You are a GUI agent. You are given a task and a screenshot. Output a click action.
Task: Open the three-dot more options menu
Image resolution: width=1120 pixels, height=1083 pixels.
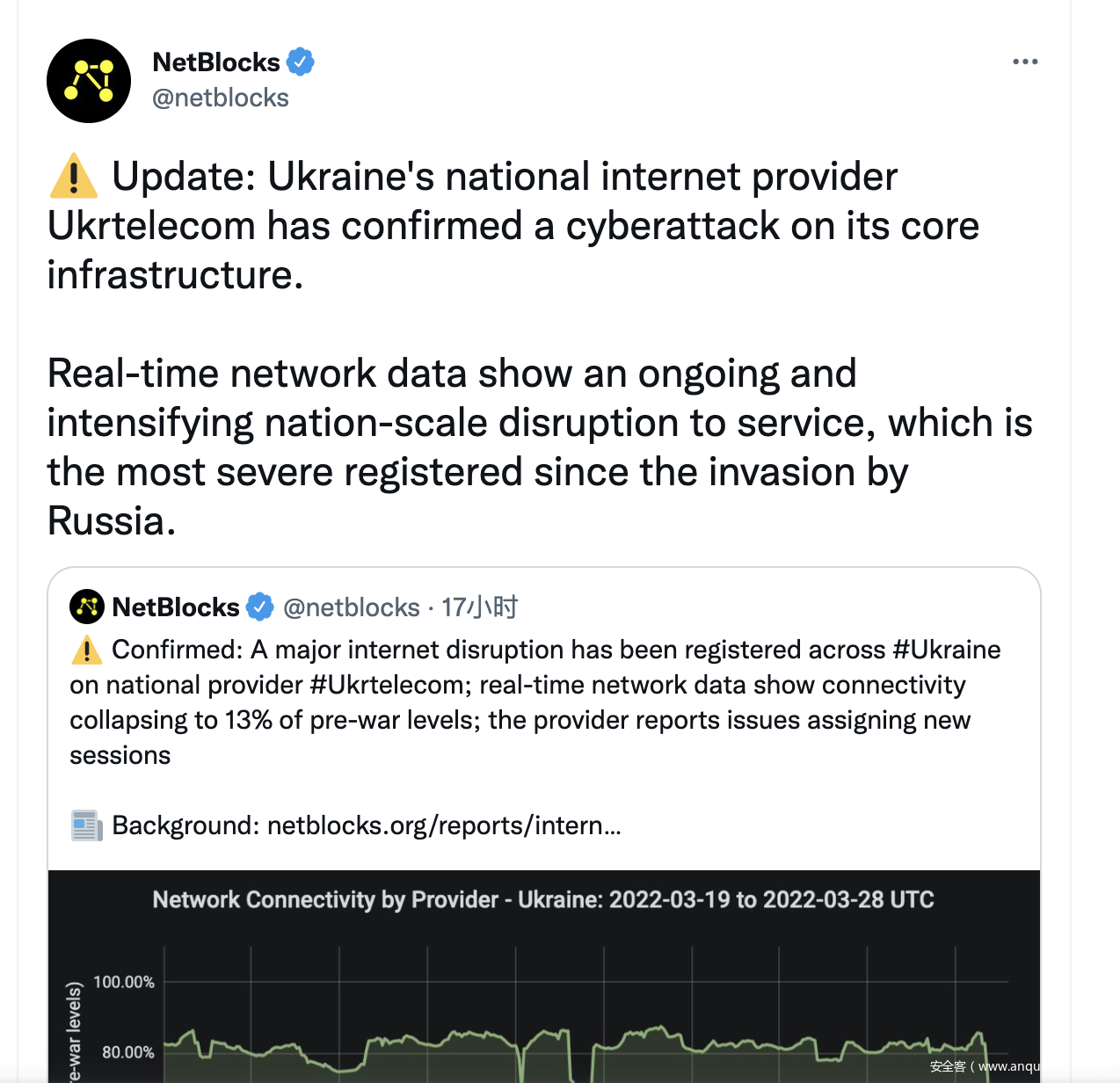tap(1025, 62)
